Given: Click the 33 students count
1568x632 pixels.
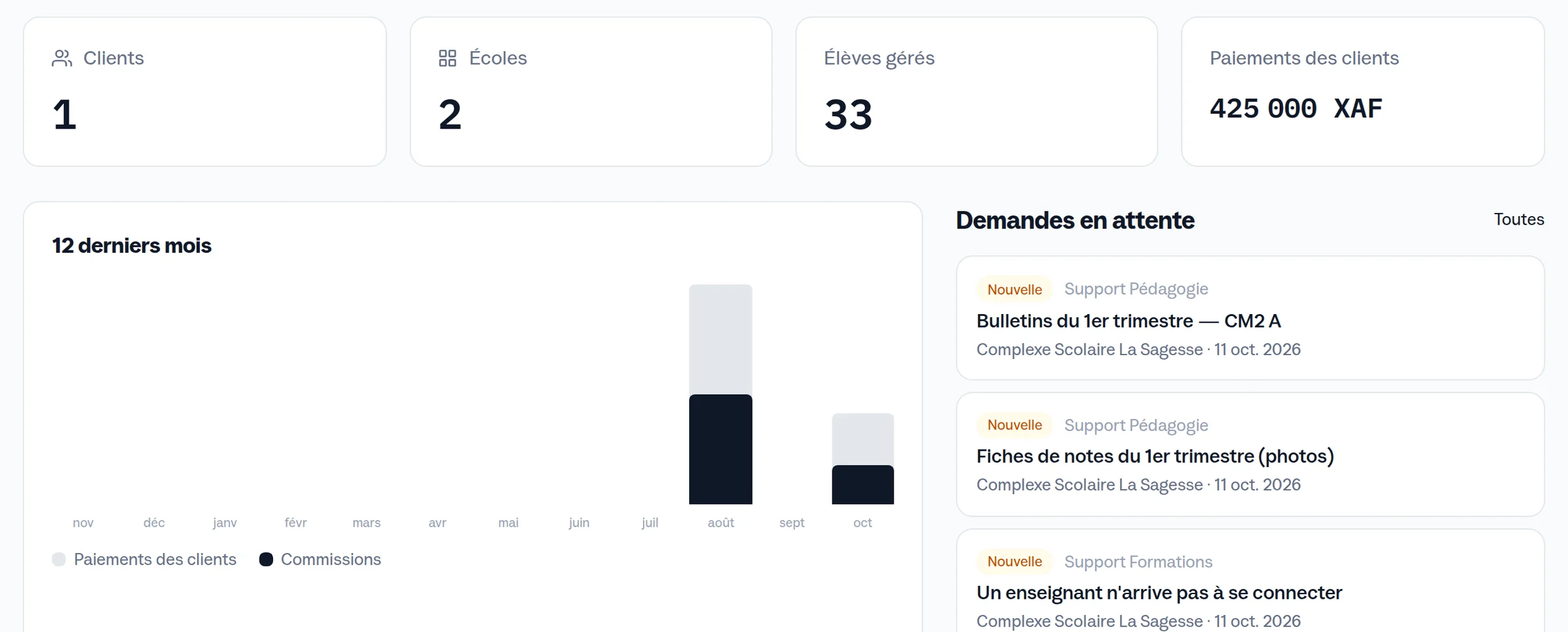Looking at the screenshot, I should click(x=848, y=115).
